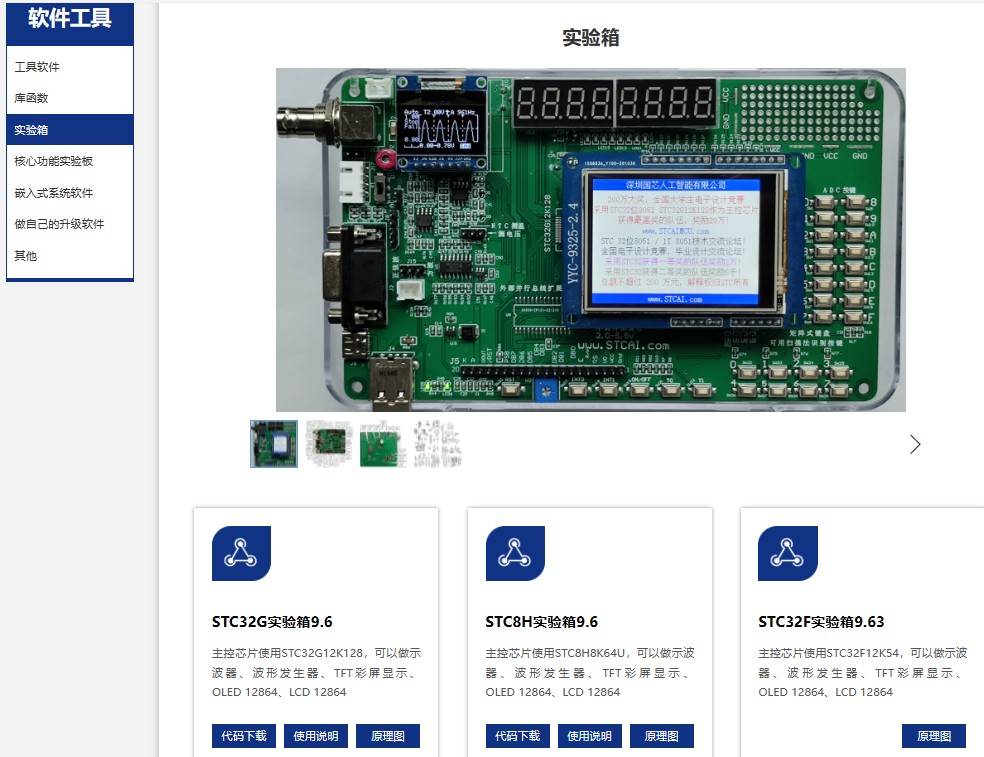Image resolution: width=984 pixels, height=757 pixels.
Task: Click the STC32G实验箱9.6 card icon
Action: click(x=241, y=553)
